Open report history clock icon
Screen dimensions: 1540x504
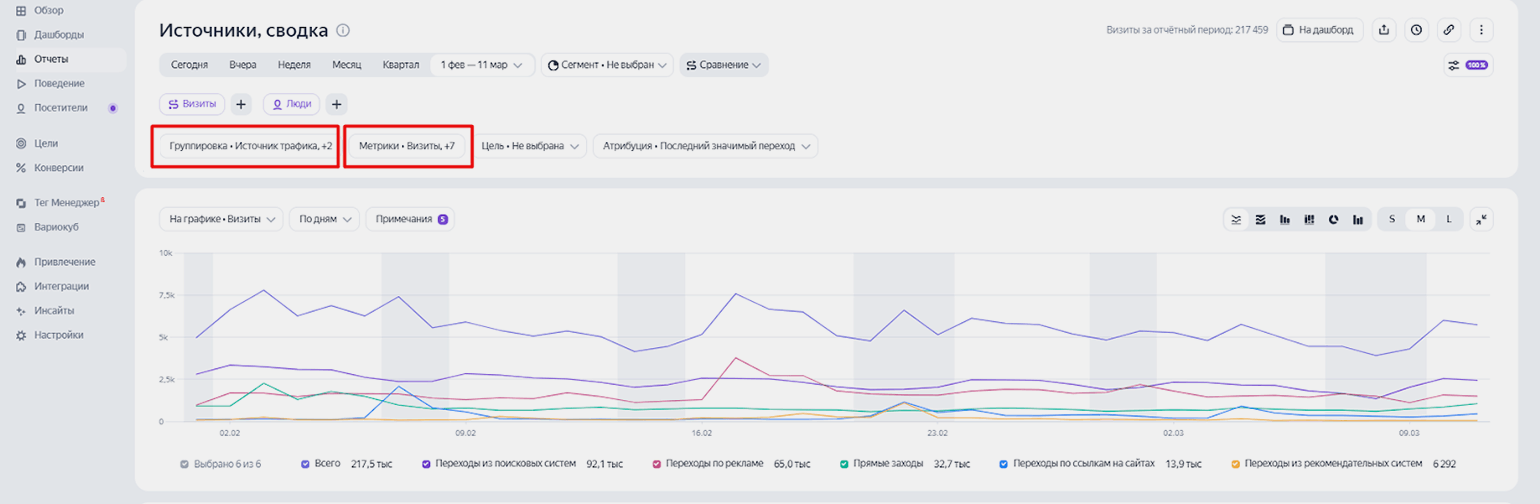point(1416,30)
